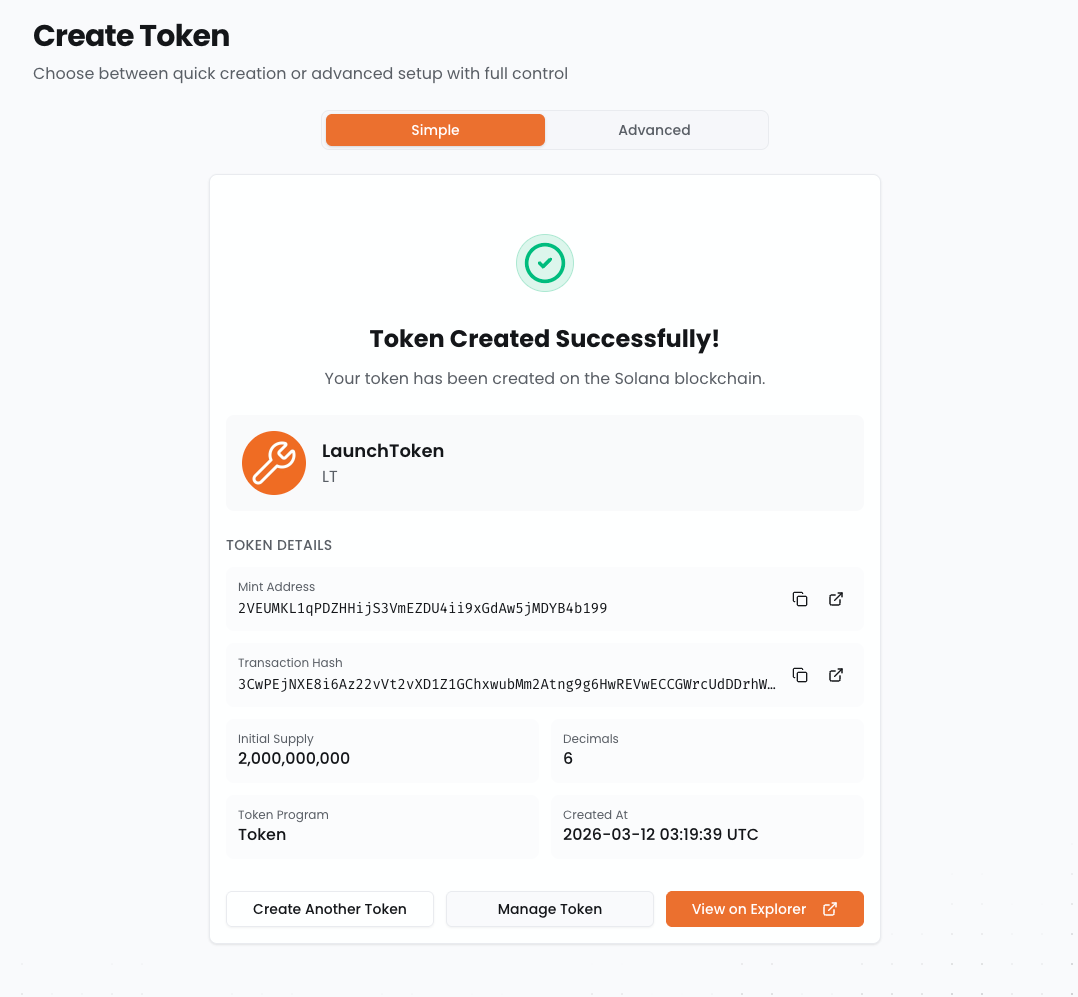
Task: Click the Initial Supply value 2,000,000,000
Action: 294,758
